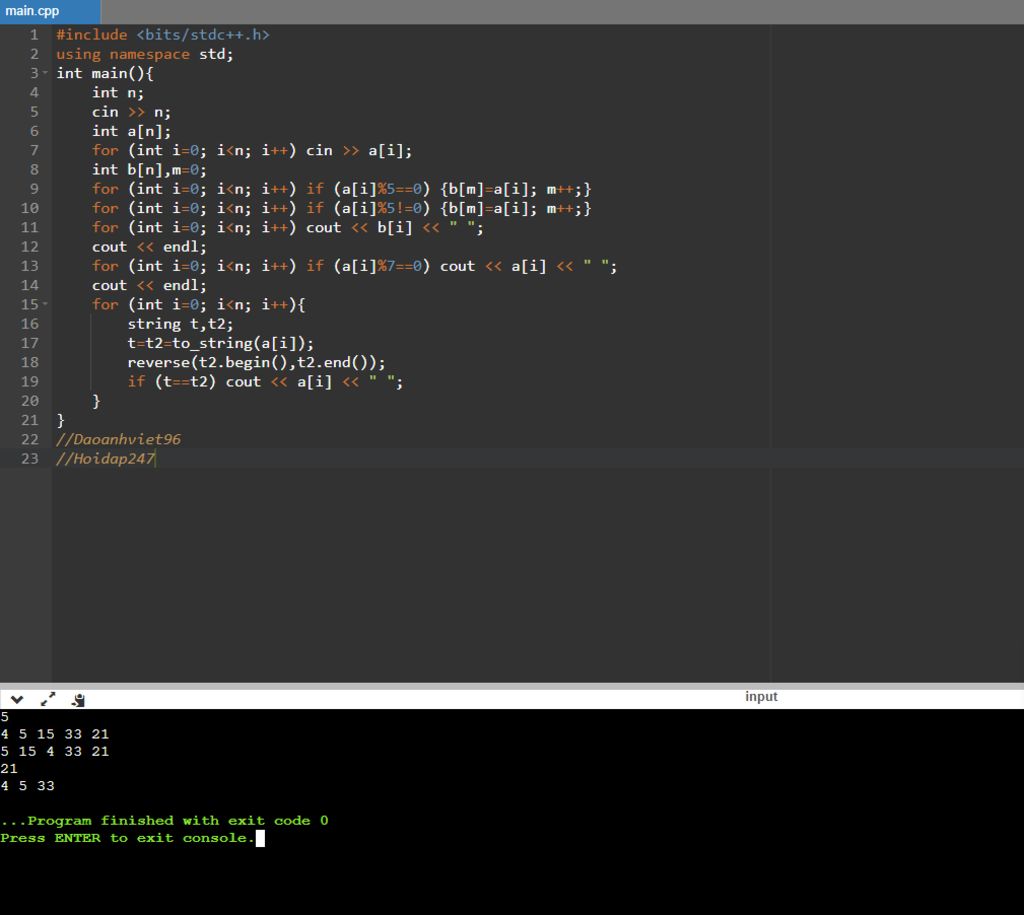Viewport: 1024px width, 915px height.
Task: Click 'Program finished with exit code 0' message
Action: click(165, 820)
